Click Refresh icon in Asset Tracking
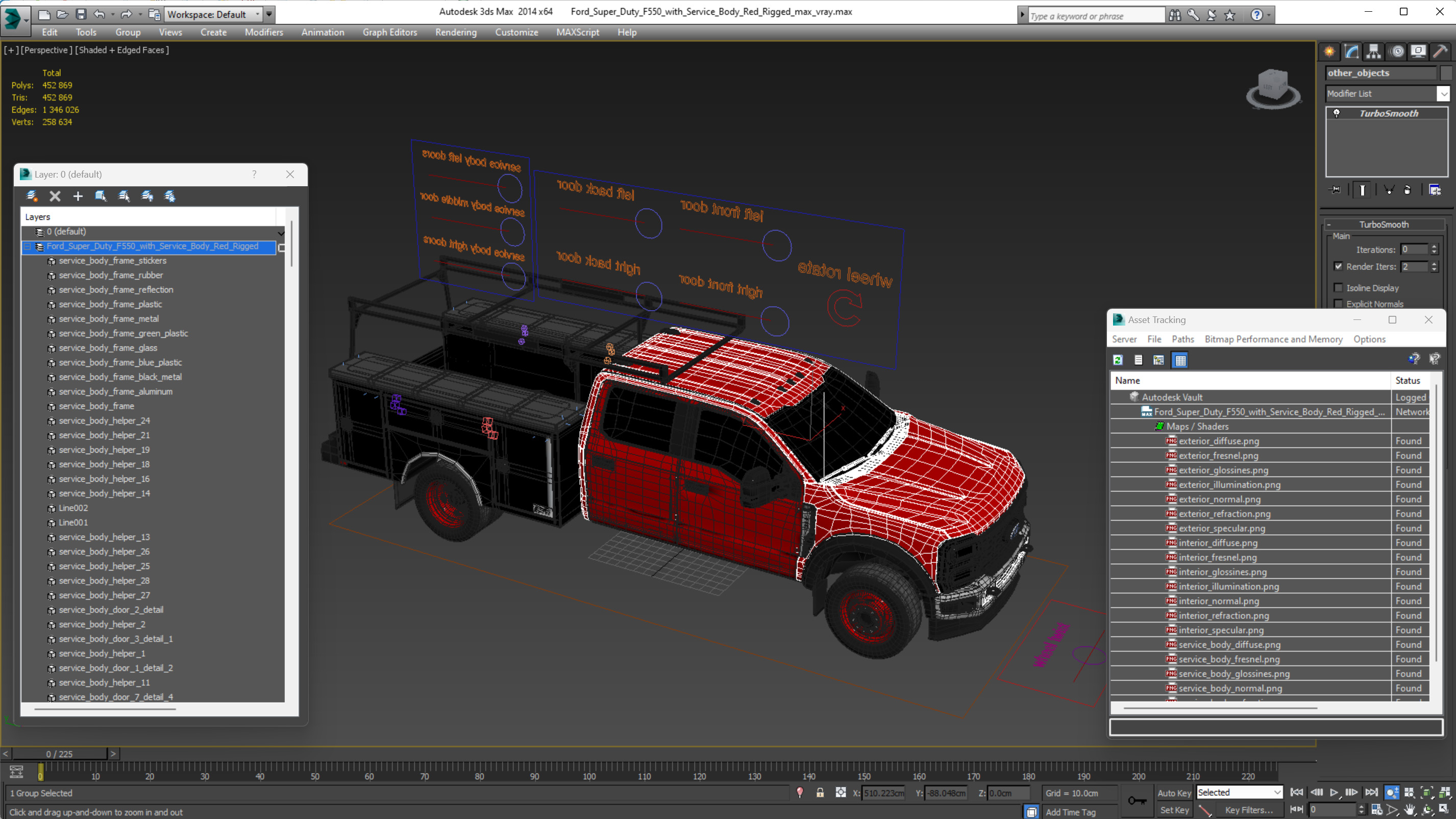 pyautogui.click(x=1118, y=360)
